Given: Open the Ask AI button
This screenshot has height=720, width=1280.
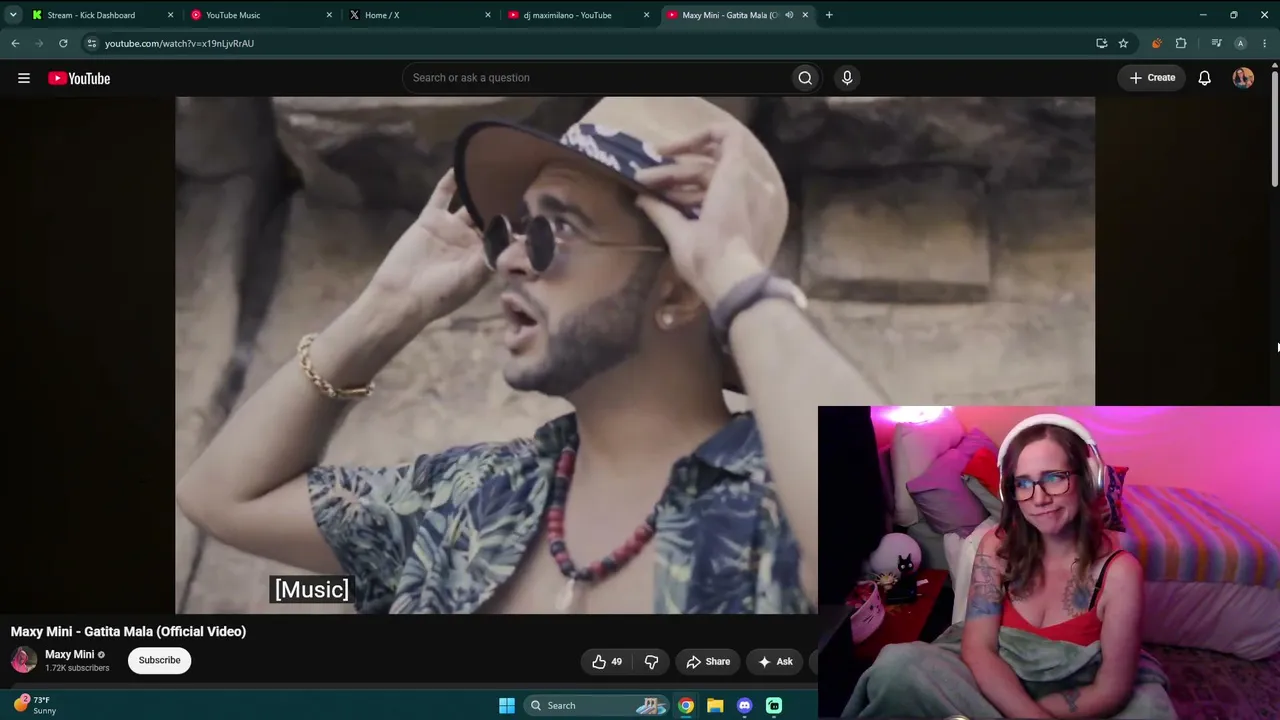Looking at the screenshot, I should 775,661.
